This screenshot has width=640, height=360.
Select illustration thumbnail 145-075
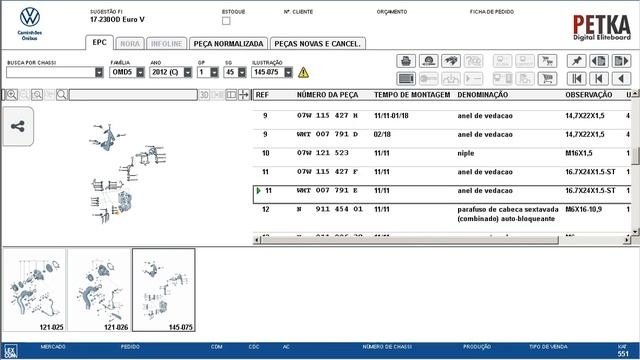pyautogui.click(x=164, y=290)
